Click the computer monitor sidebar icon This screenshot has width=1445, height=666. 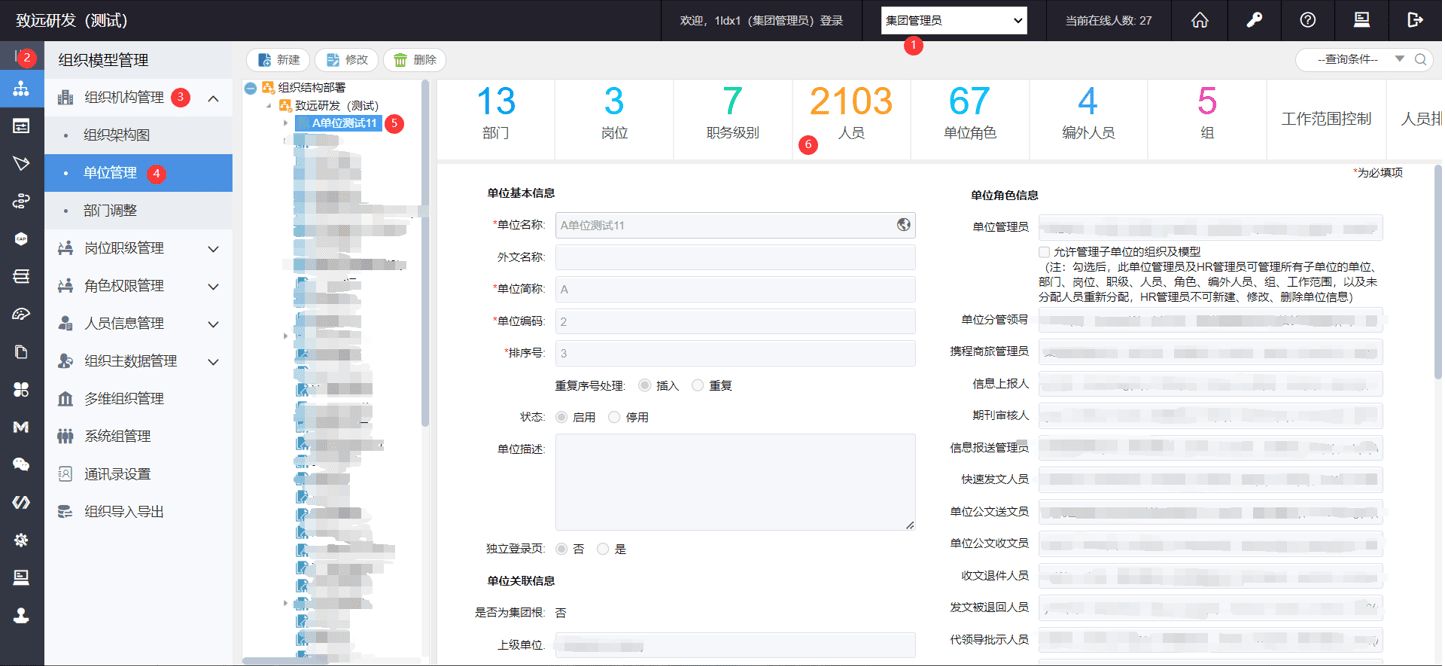click(x=21, y=578)
